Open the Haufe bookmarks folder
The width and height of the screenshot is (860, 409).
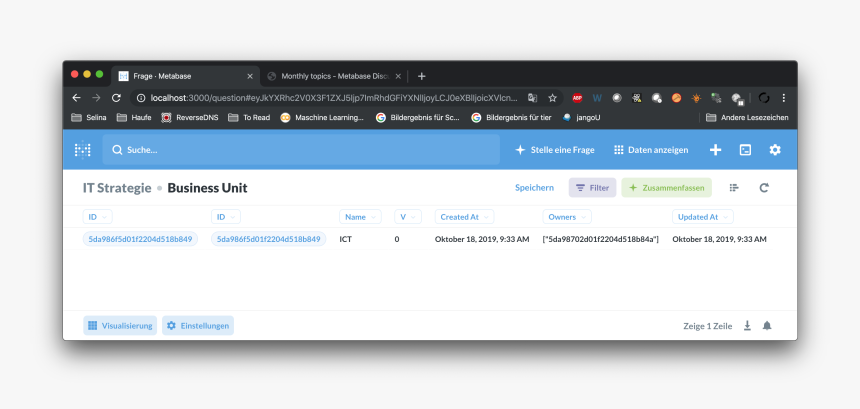(134, 117)
